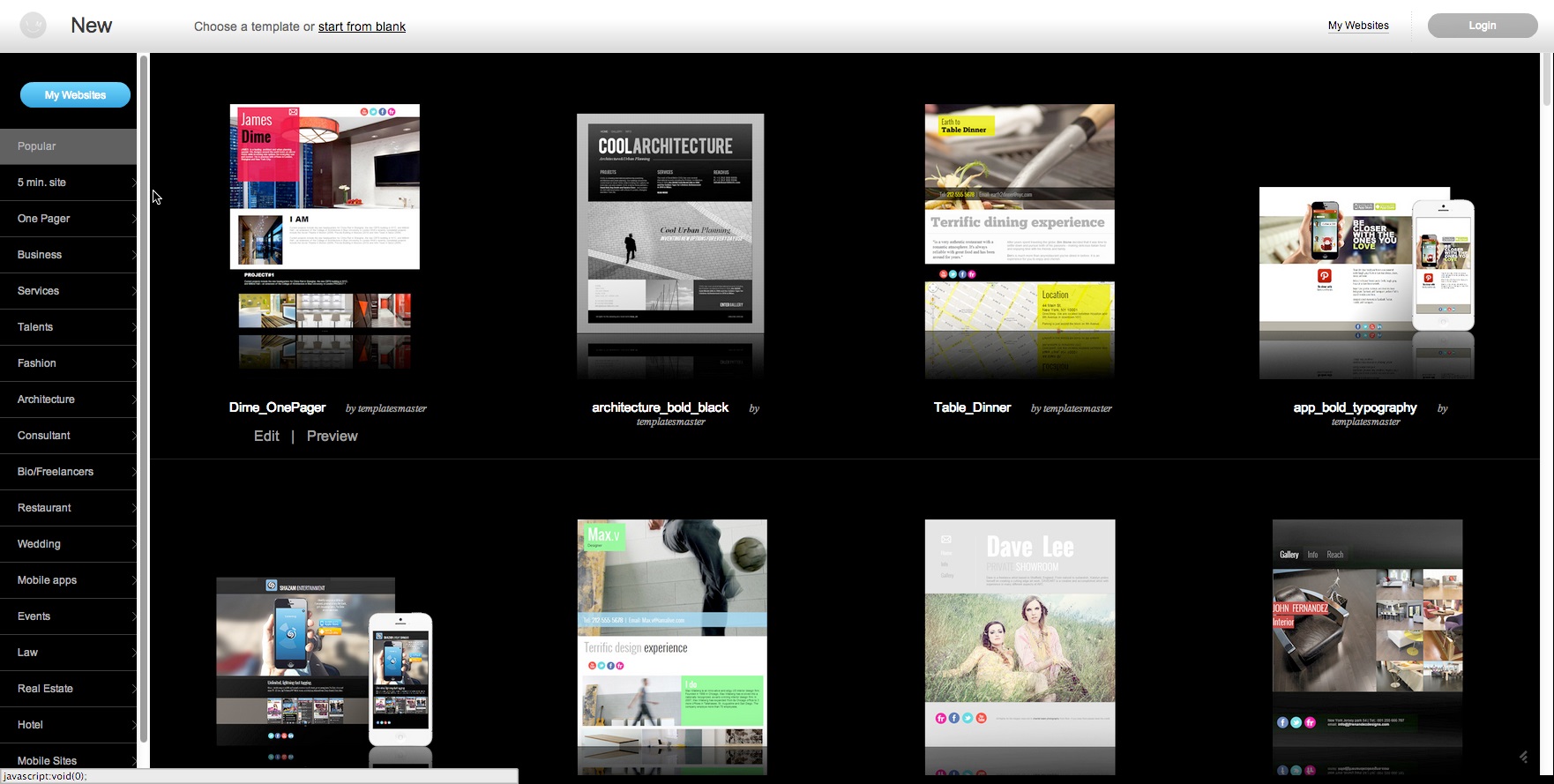Click Edit under Dime_OnePager
Image resolution: width=1554 pixels, height=784 pixels.
point(266,437)
